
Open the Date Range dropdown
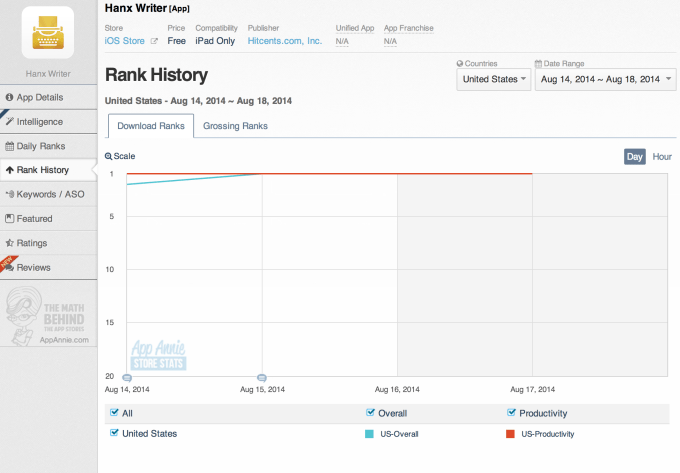605,79
